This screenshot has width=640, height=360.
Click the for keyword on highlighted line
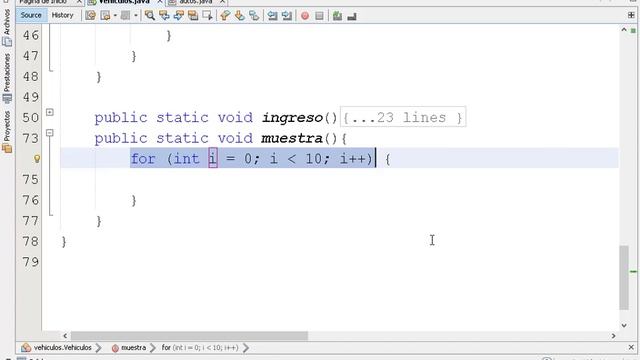(x=143, y=158)
